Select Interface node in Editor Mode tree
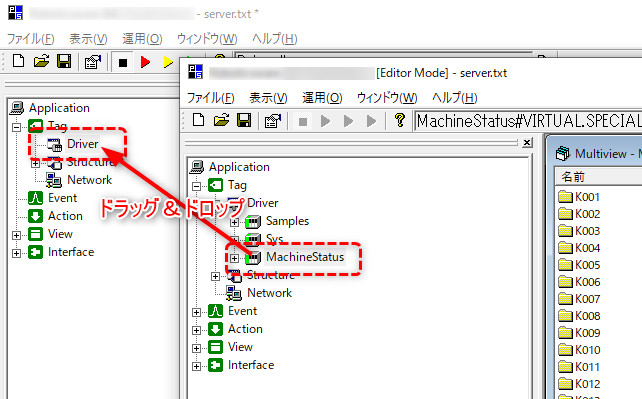The image size is (642, 399). (251, 365)
